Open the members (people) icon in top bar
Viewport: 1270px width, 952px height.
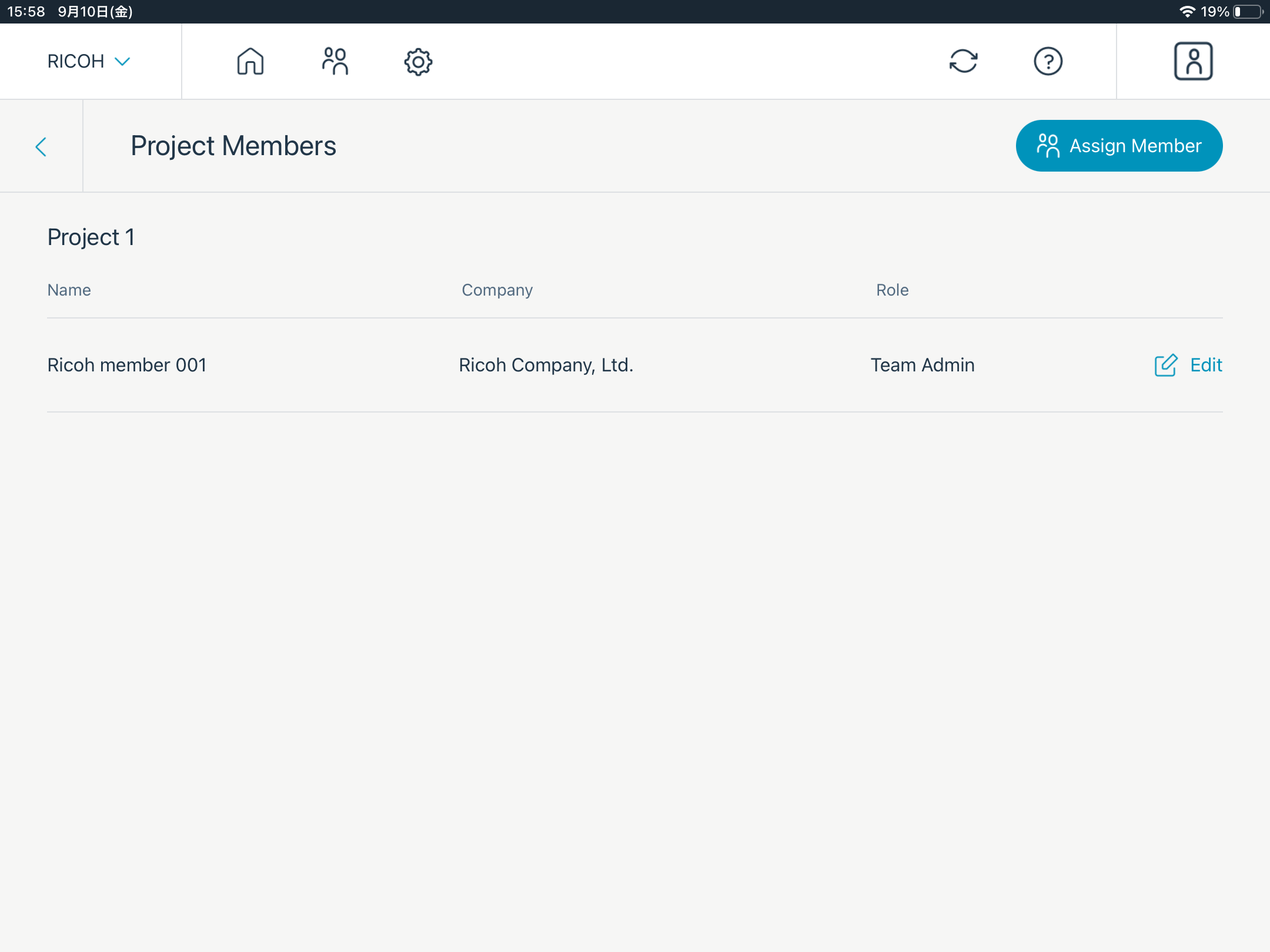(x=335, y=61)
